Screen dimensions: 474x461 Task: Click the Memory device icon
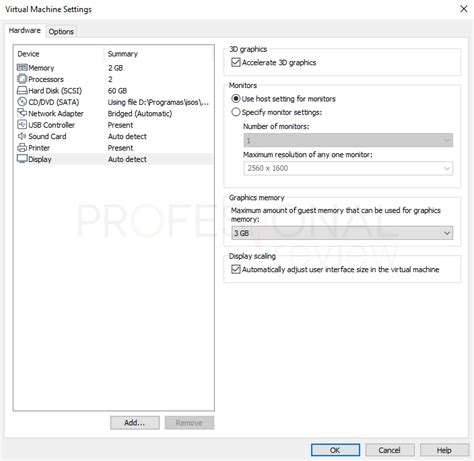22,68
